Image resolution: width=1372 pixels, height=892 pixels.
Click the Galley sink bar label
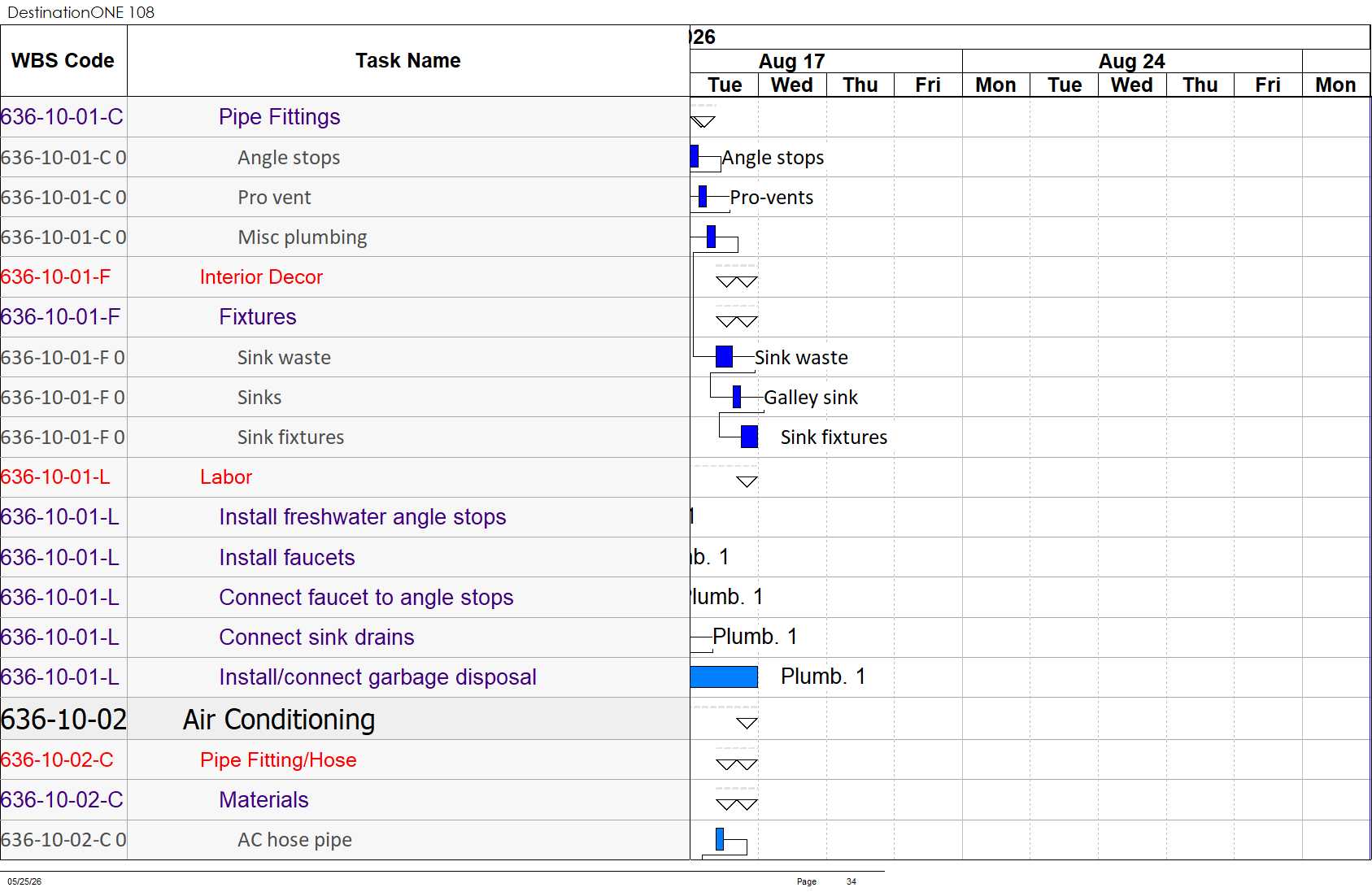811,398
